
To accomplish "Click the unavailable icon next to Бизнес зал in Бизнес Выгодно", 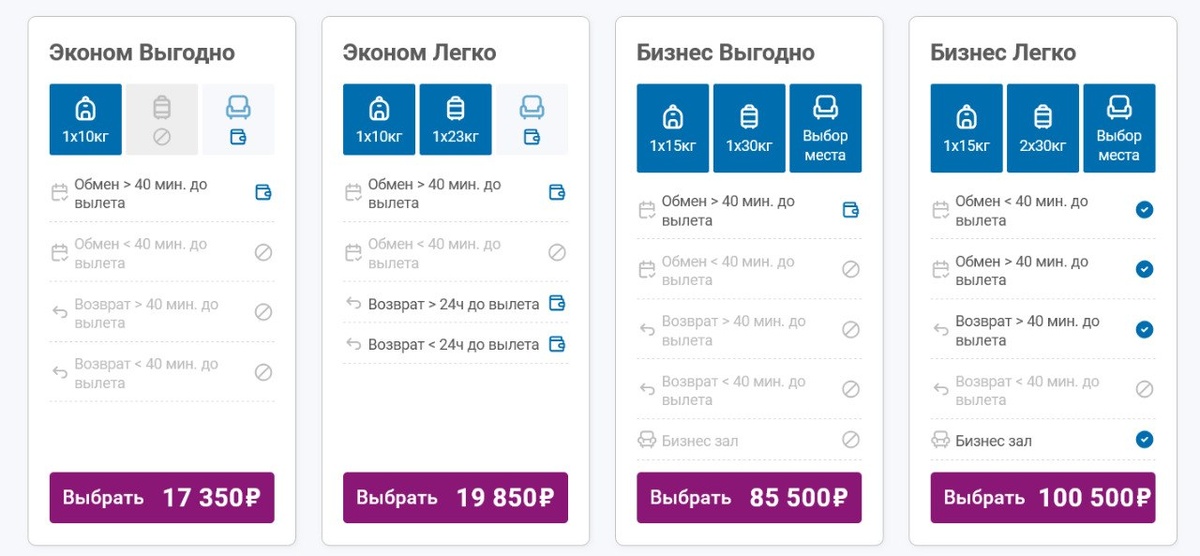I will (850, 440).
